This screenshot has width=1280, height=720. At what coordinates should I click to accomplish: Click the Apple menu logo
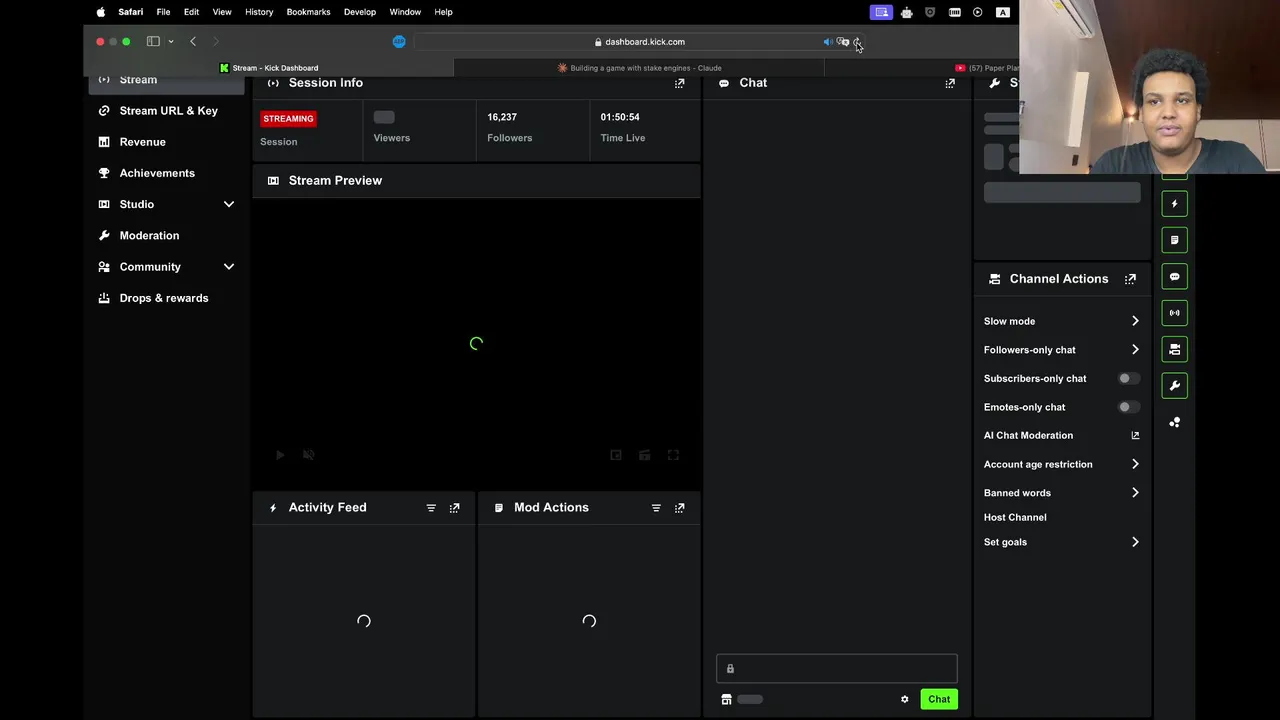[101, 12]
